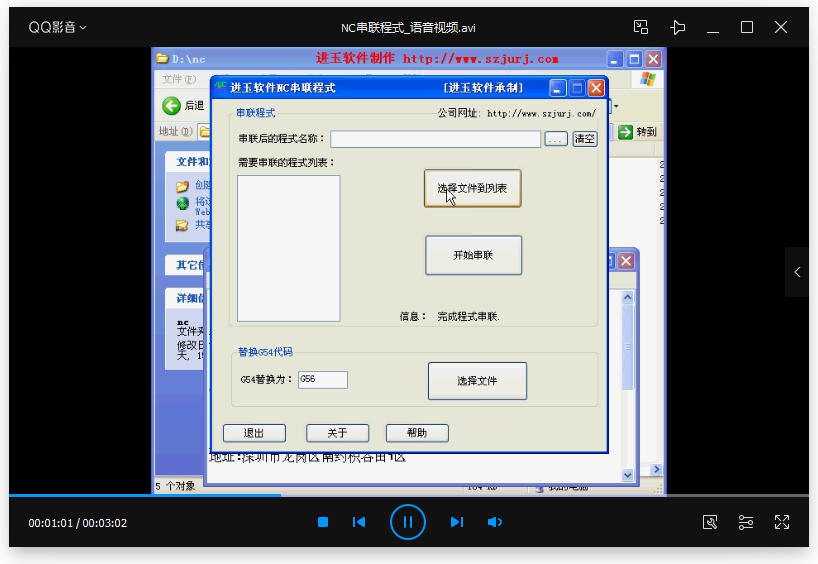Browse output file with the ... button

556,139
